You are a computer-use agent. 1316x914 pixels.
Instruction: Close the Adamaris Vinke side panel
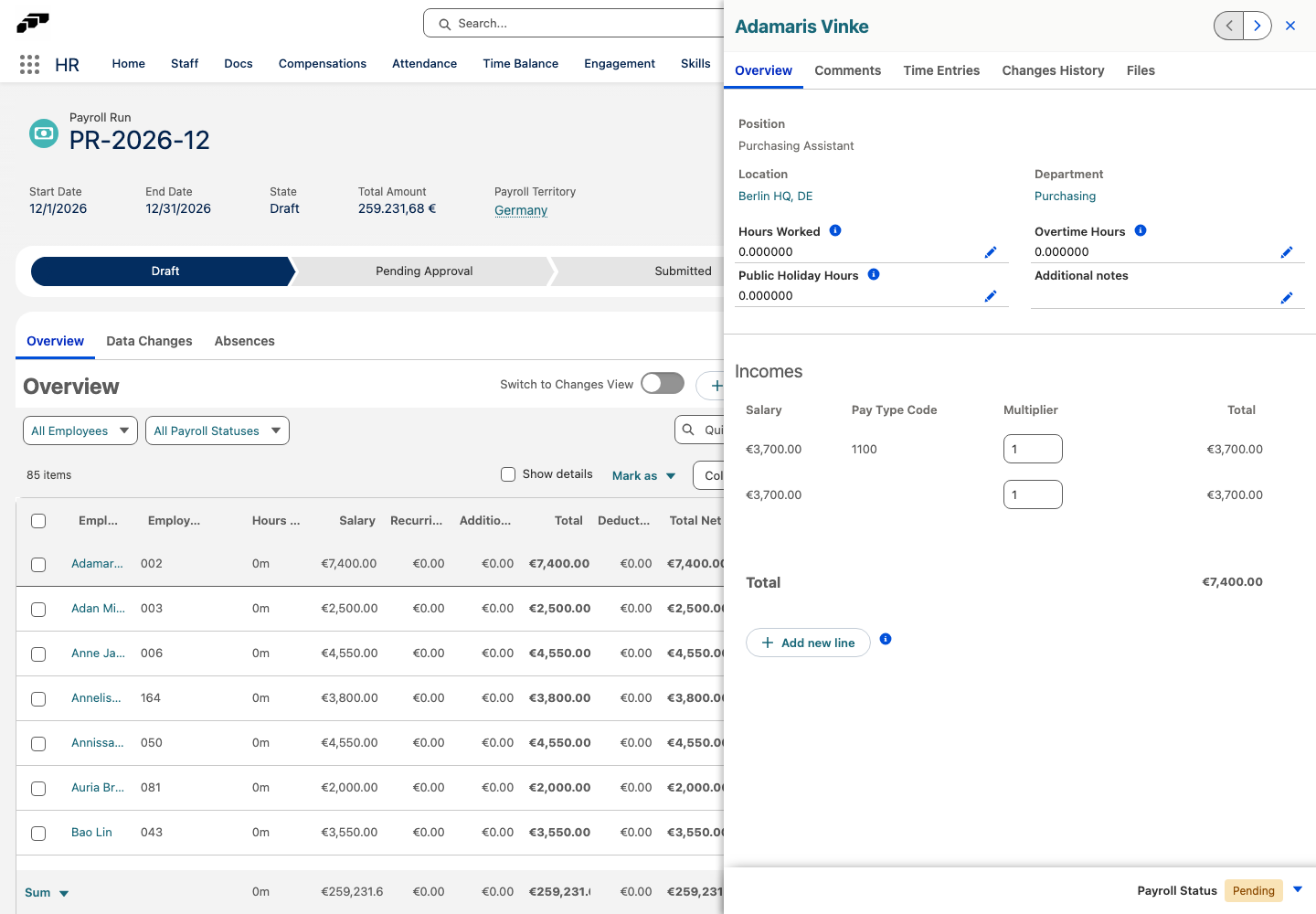[x=1290, y=26]
